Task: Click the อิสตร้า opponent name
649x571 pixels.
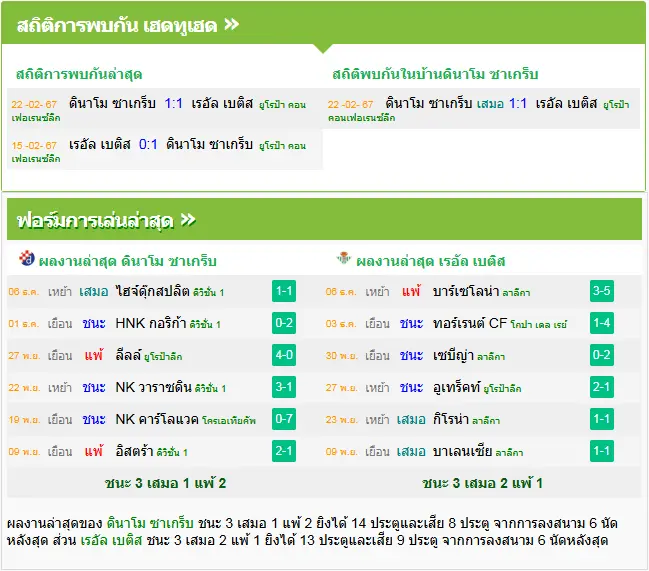Action: [x=135, y=451]
